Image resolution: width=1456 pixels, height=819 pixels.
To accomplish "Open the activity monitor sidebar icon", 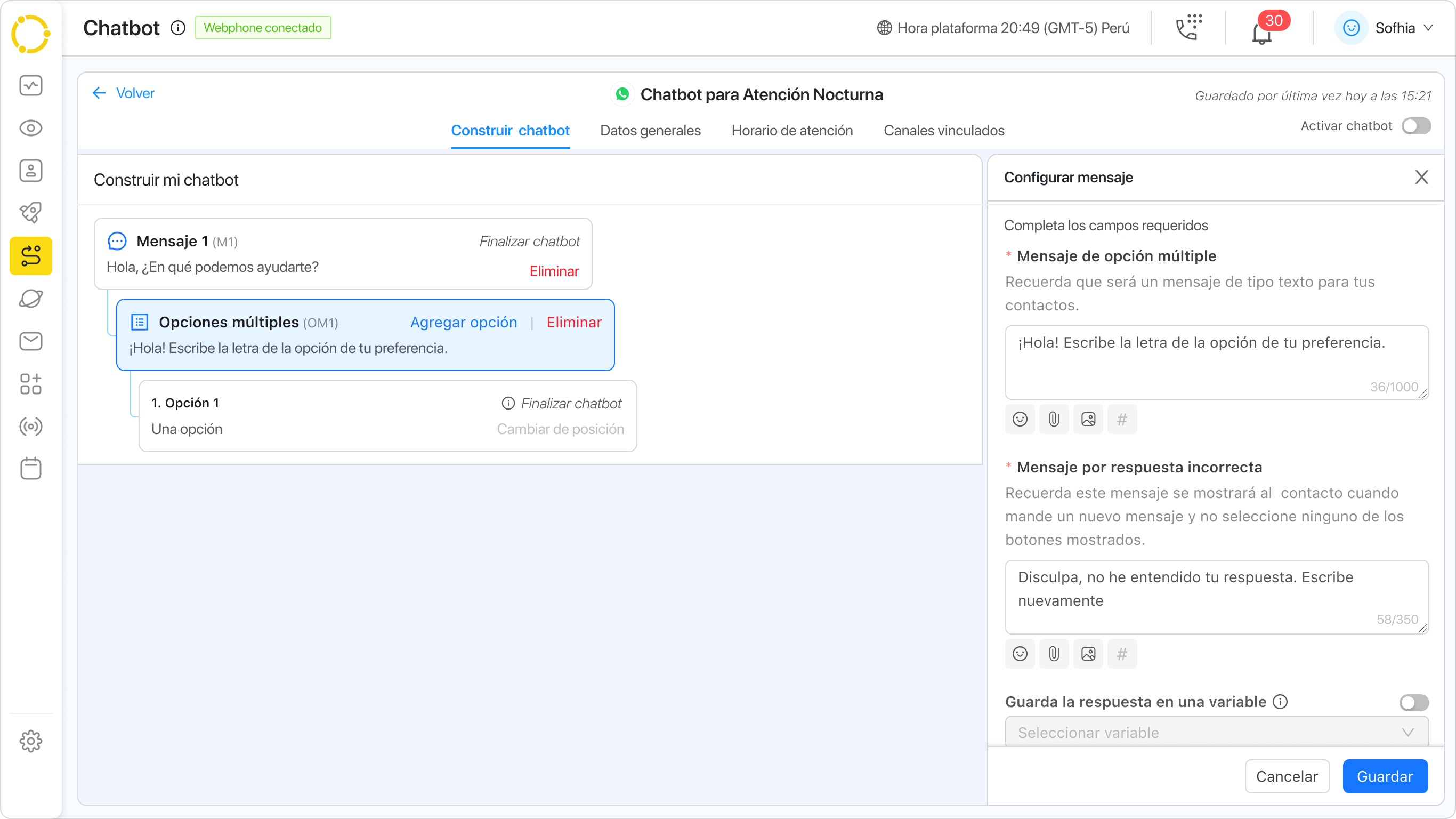I will (30, 85).
